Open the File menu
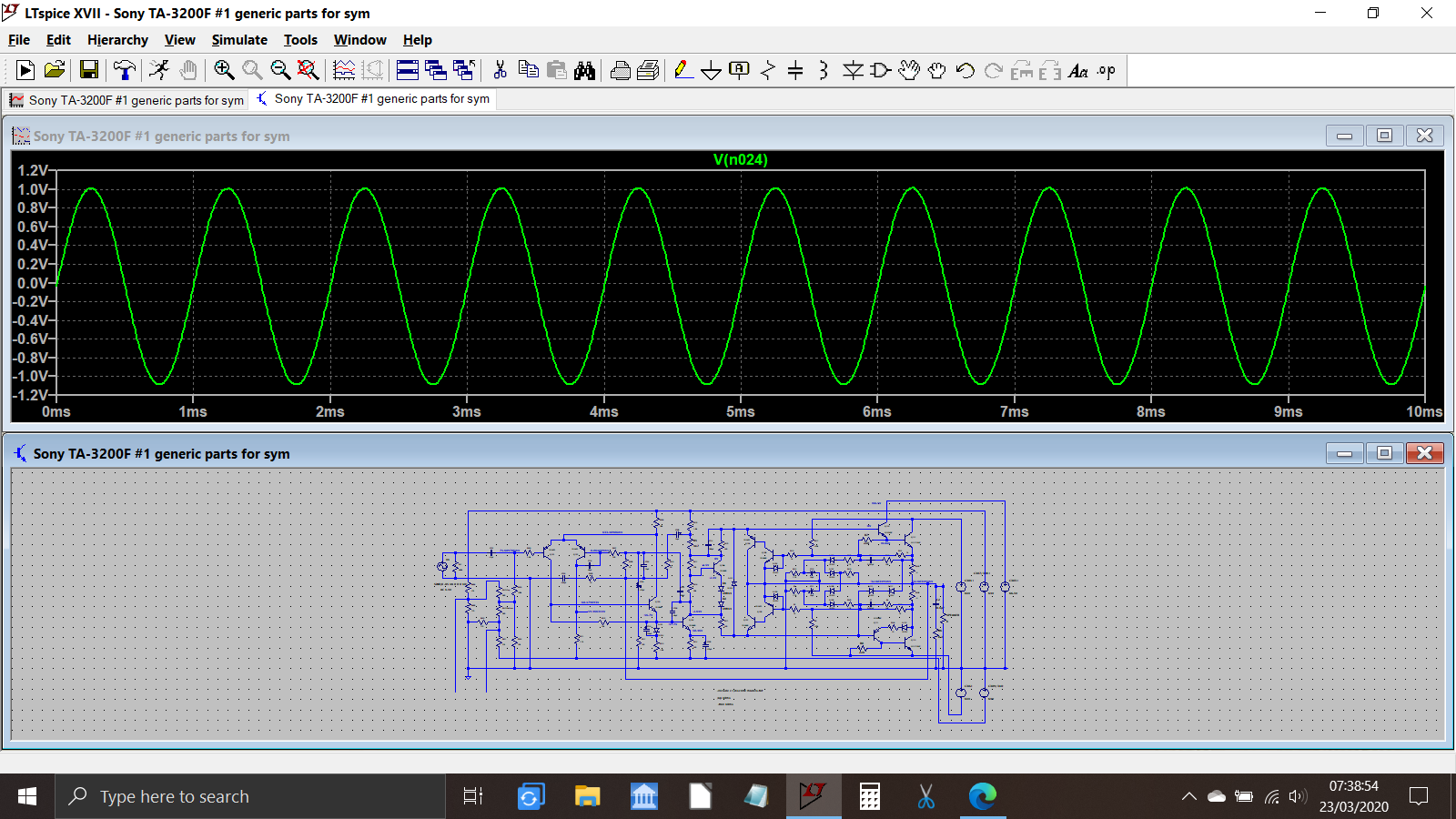1456x819 pixels. pyautogui.click(x=19, y=40)
